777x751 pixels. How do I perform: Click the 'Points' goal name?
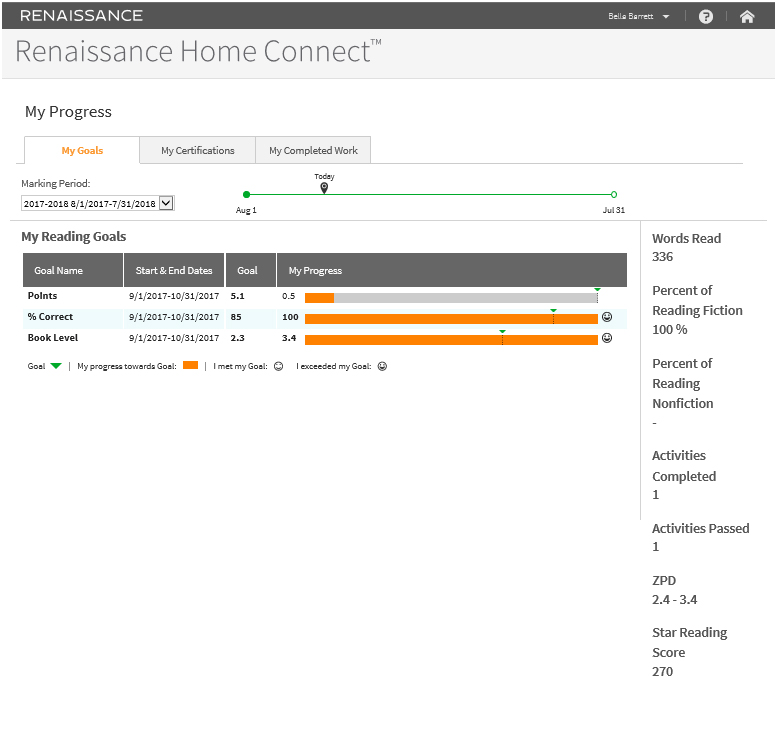(42, 296)
